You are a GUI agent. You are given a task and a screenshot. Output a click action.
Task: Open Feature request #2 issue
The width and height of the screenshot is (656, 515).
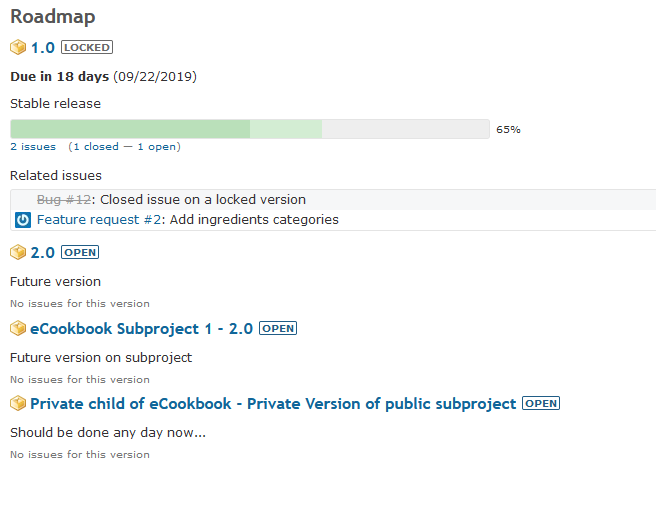[99, 220]
